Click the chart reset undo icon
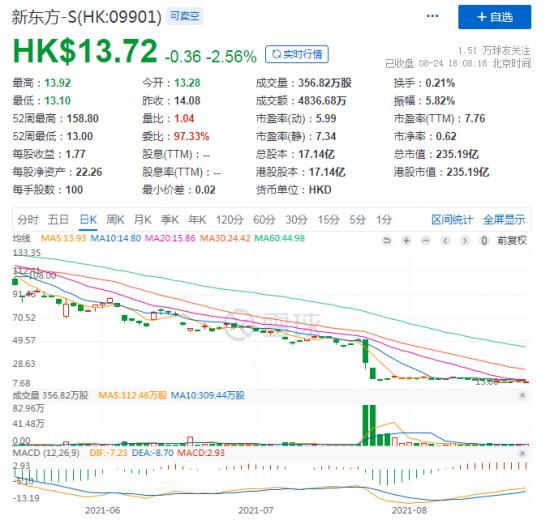Screen dimensions: 550x520 pyautogui.click(x=387, y=241)
